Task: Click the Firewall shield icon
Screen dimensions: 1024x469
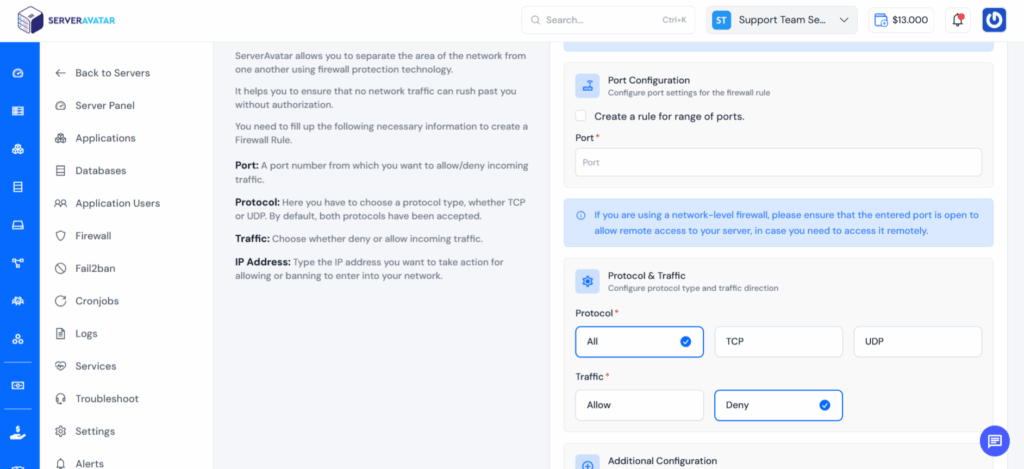Action: pyautogui.click(x=61, y=236)
